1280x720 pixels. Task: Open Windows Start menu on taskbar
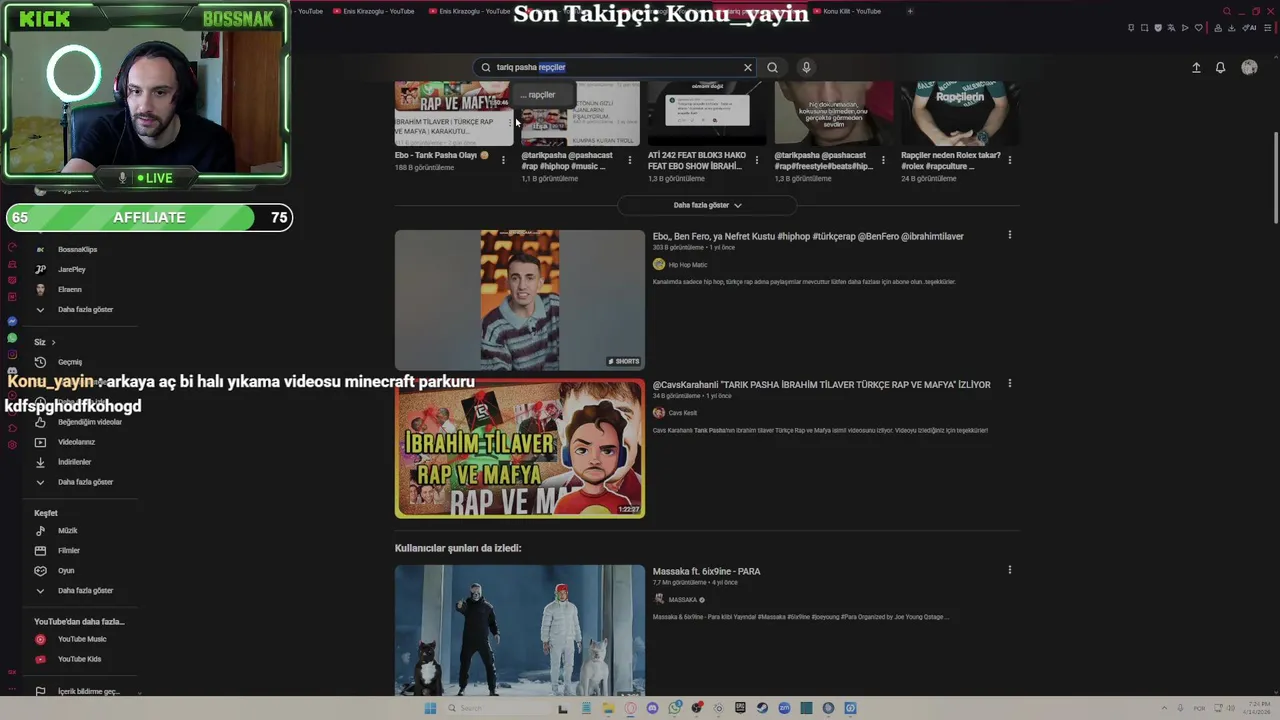[x=430, y=708]
